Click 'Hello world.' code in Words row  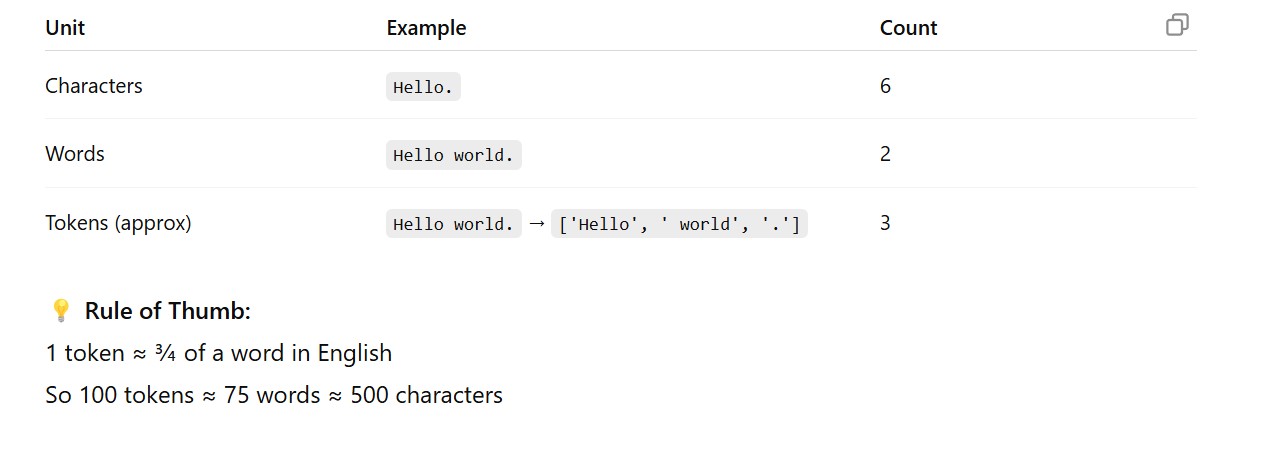coord(453,155)
